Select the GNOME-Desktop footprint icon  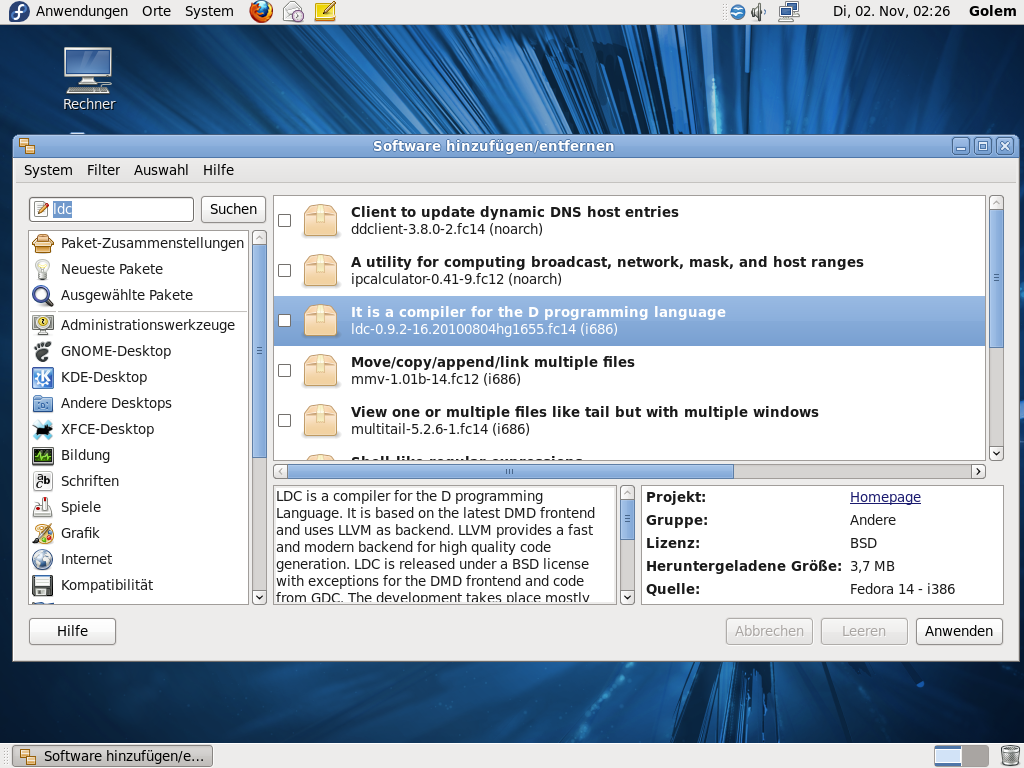tap(43, 351)
